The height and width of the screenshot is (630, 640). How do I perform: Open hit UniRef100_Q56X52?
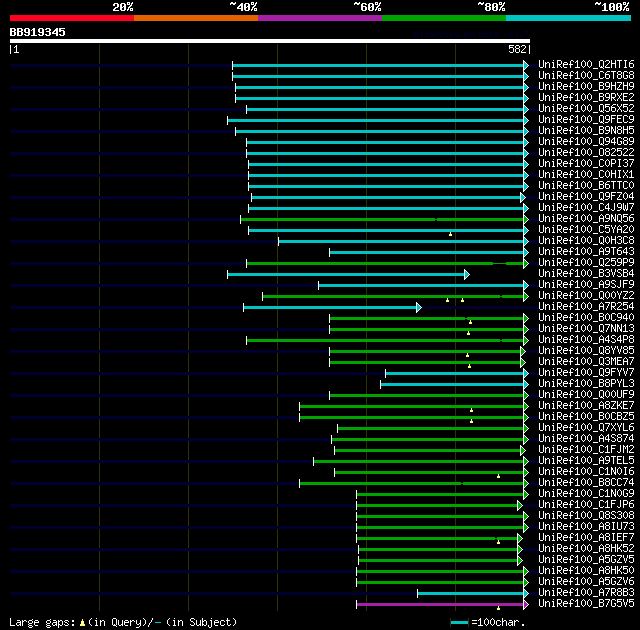(x=586, y=109)
